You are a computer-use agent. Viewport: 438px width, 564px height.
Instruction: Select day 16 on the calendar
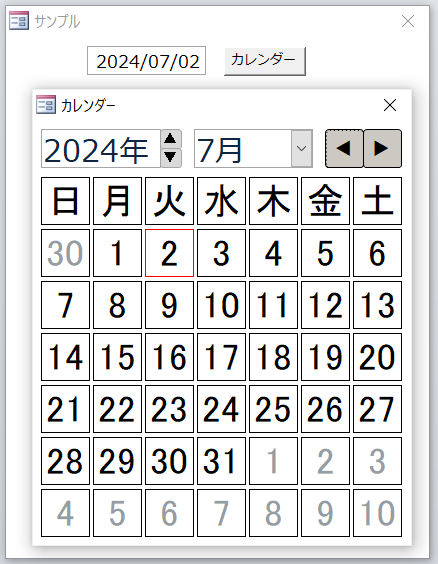pos(169,357)
